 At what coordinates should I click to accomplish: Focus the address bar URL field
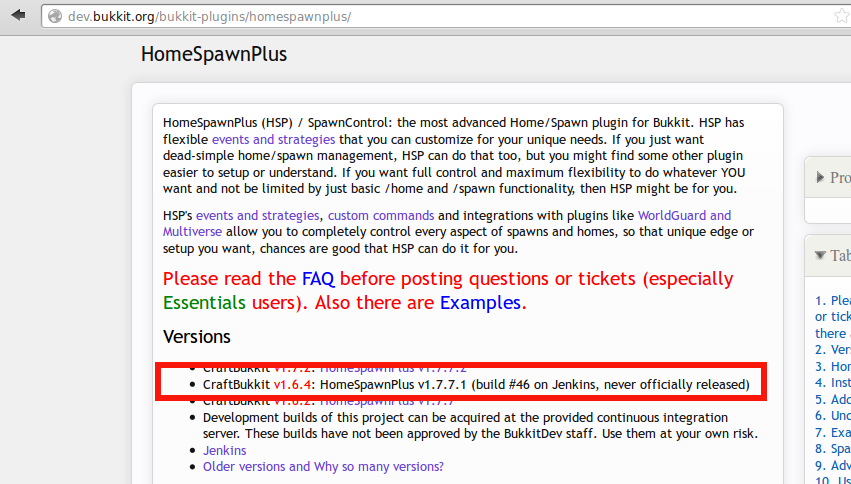click(445, 17)
